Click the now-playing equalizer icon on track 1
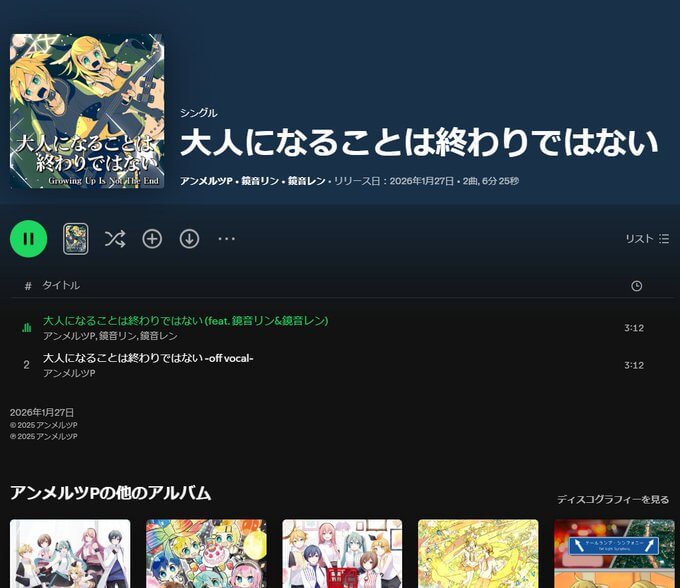This screenshot has height=588, width=680. point(27,327)
